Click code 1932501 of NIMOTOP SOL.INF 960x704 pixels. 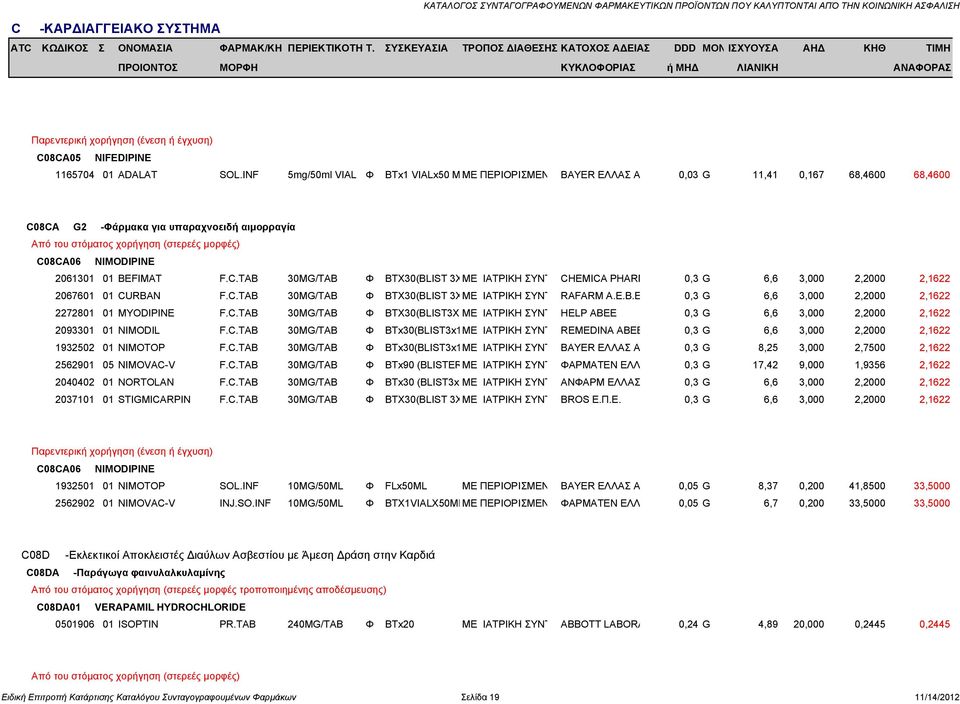(75, 485)
